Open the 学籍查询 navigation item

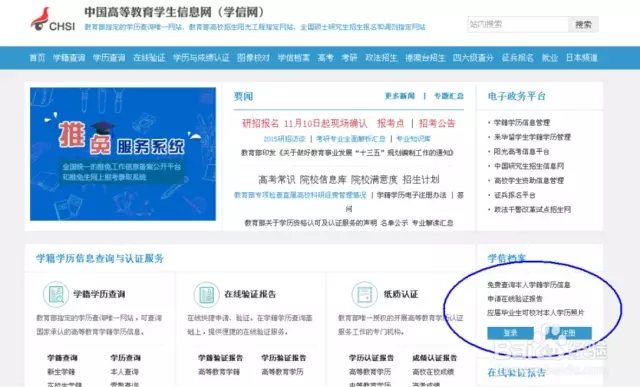pos(69,58)
